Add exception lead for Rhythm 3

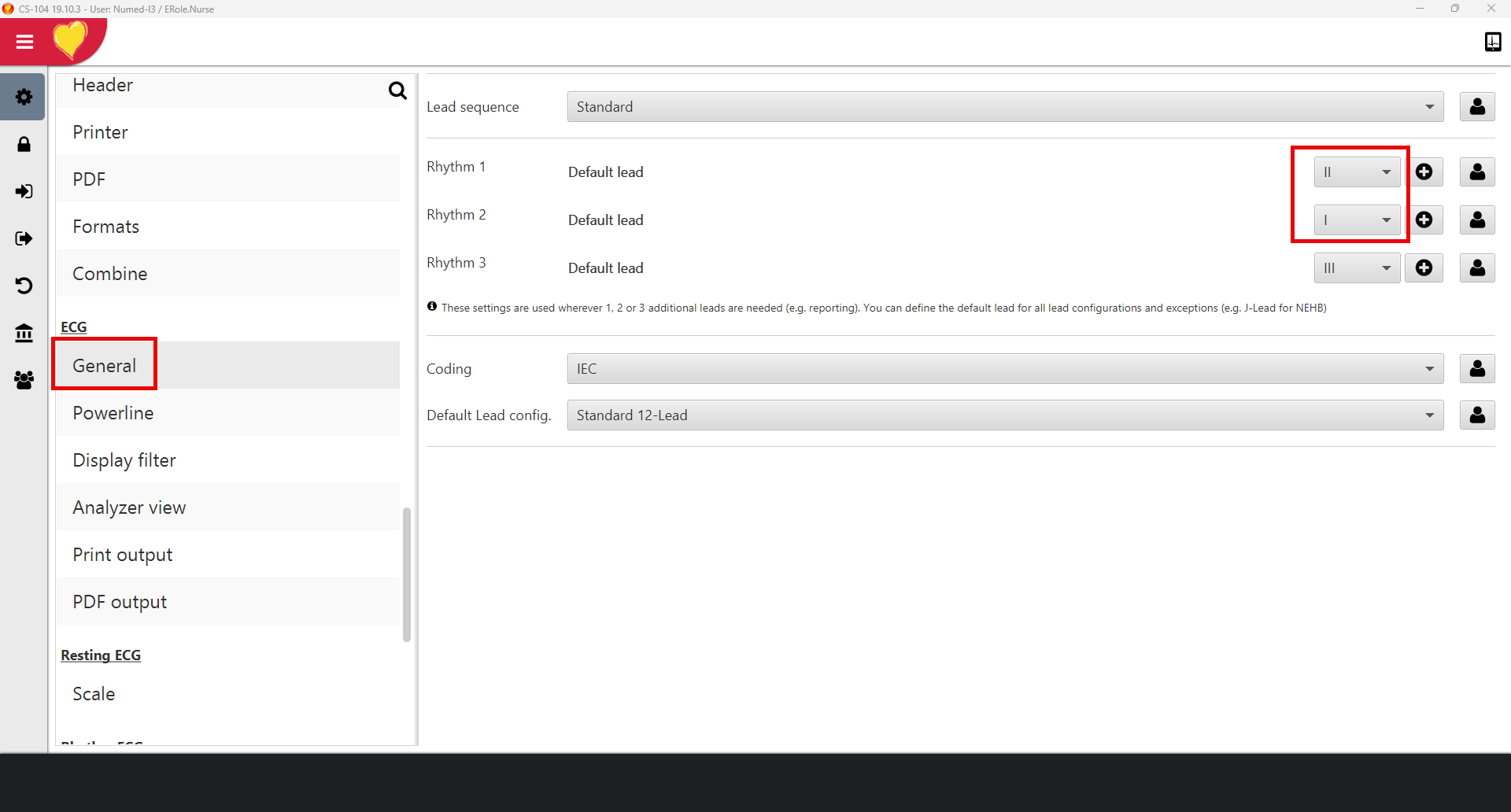coord(1424,268)
